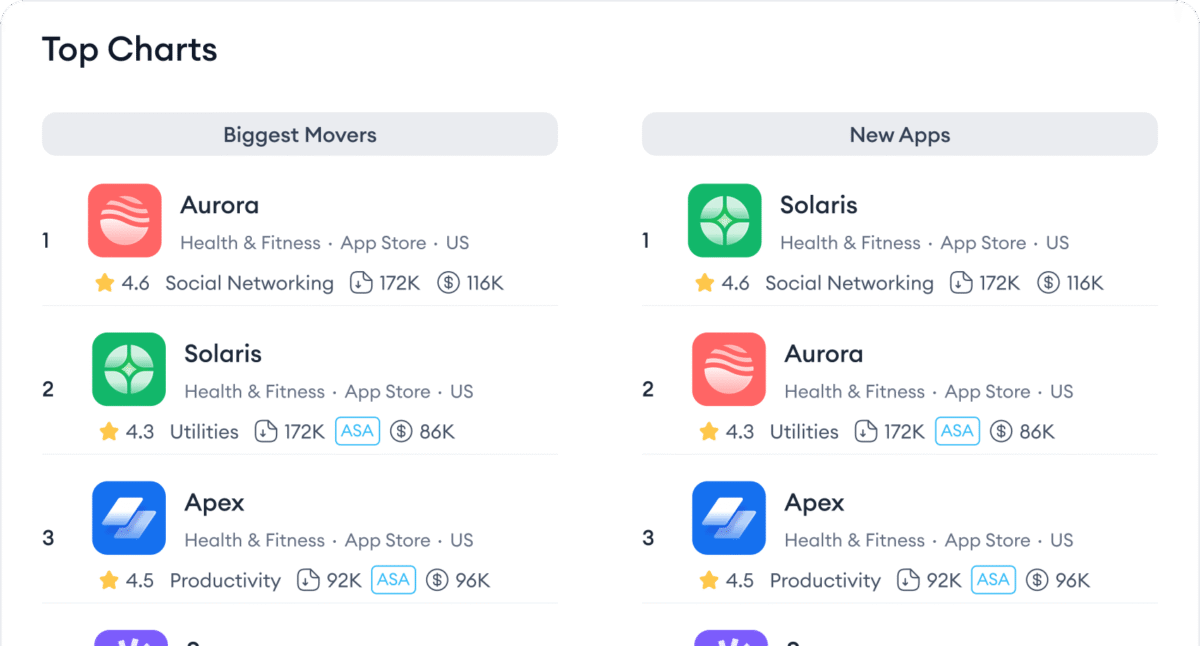Click Aurora app icon in New Apps
Image resolution: width=1200 pixels, height=646 pixels.
(729, 369)
